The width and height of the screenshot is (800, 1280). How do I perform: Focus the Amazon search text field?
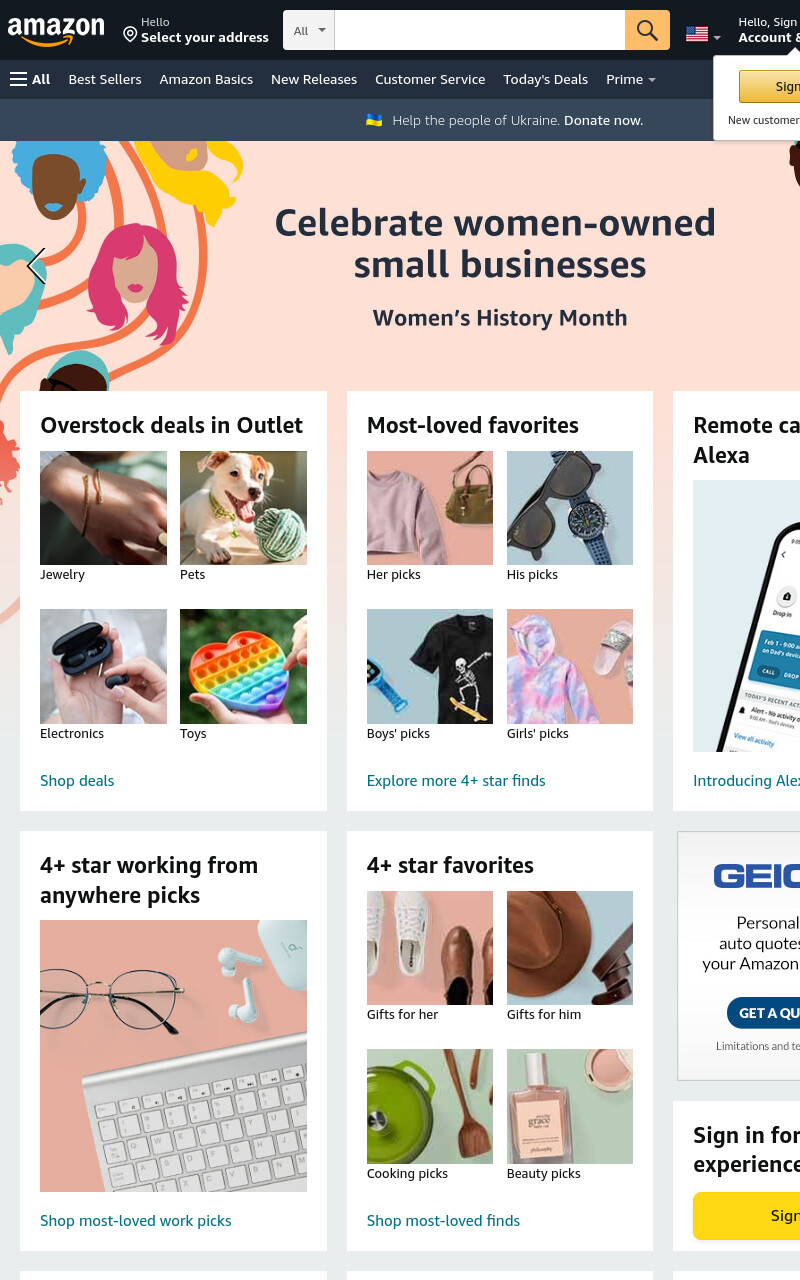[480, 30]
